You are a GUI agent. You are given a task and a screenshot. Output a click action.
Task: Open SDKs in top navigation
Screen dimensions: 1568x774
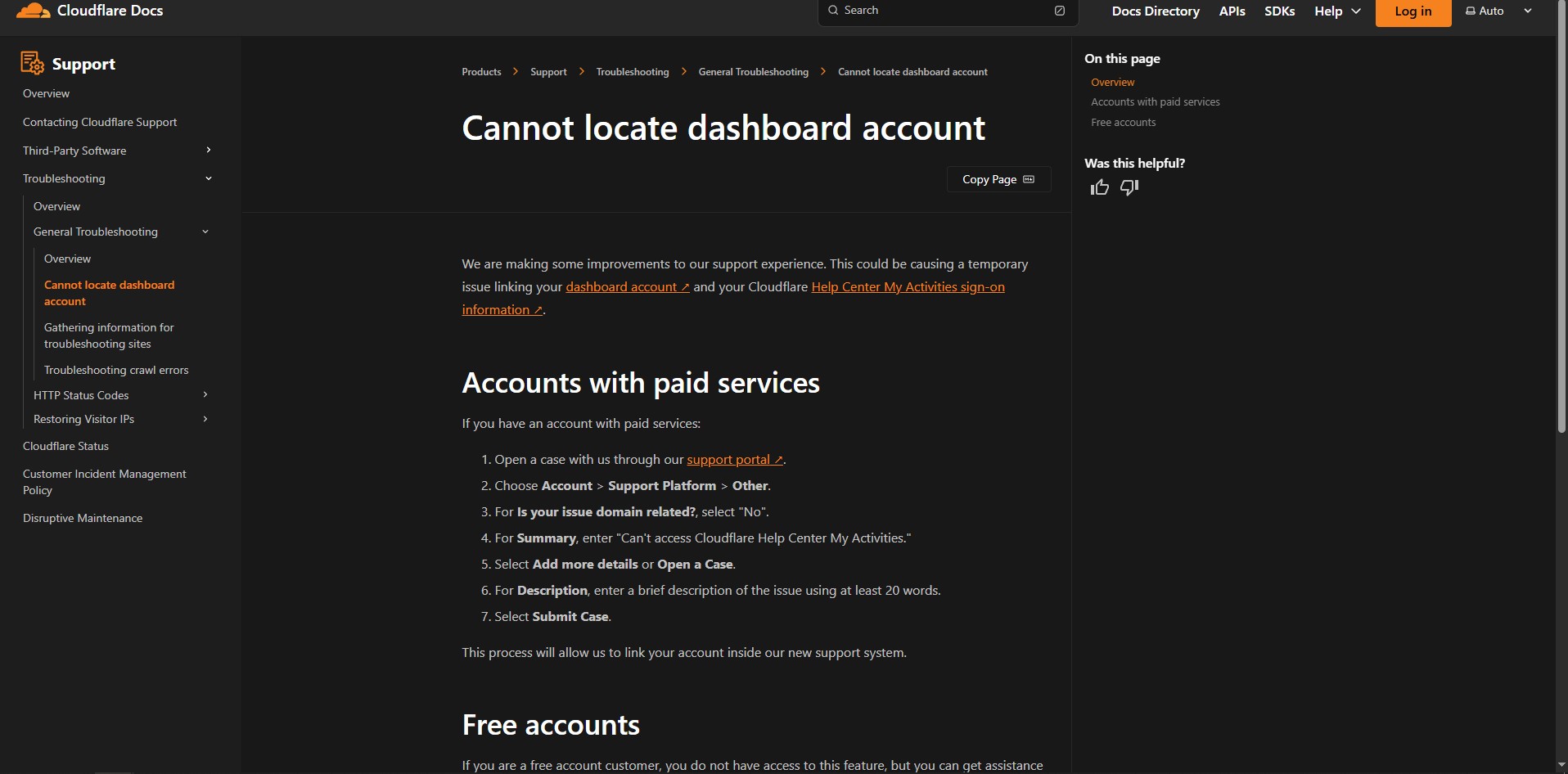(1280, 11)
